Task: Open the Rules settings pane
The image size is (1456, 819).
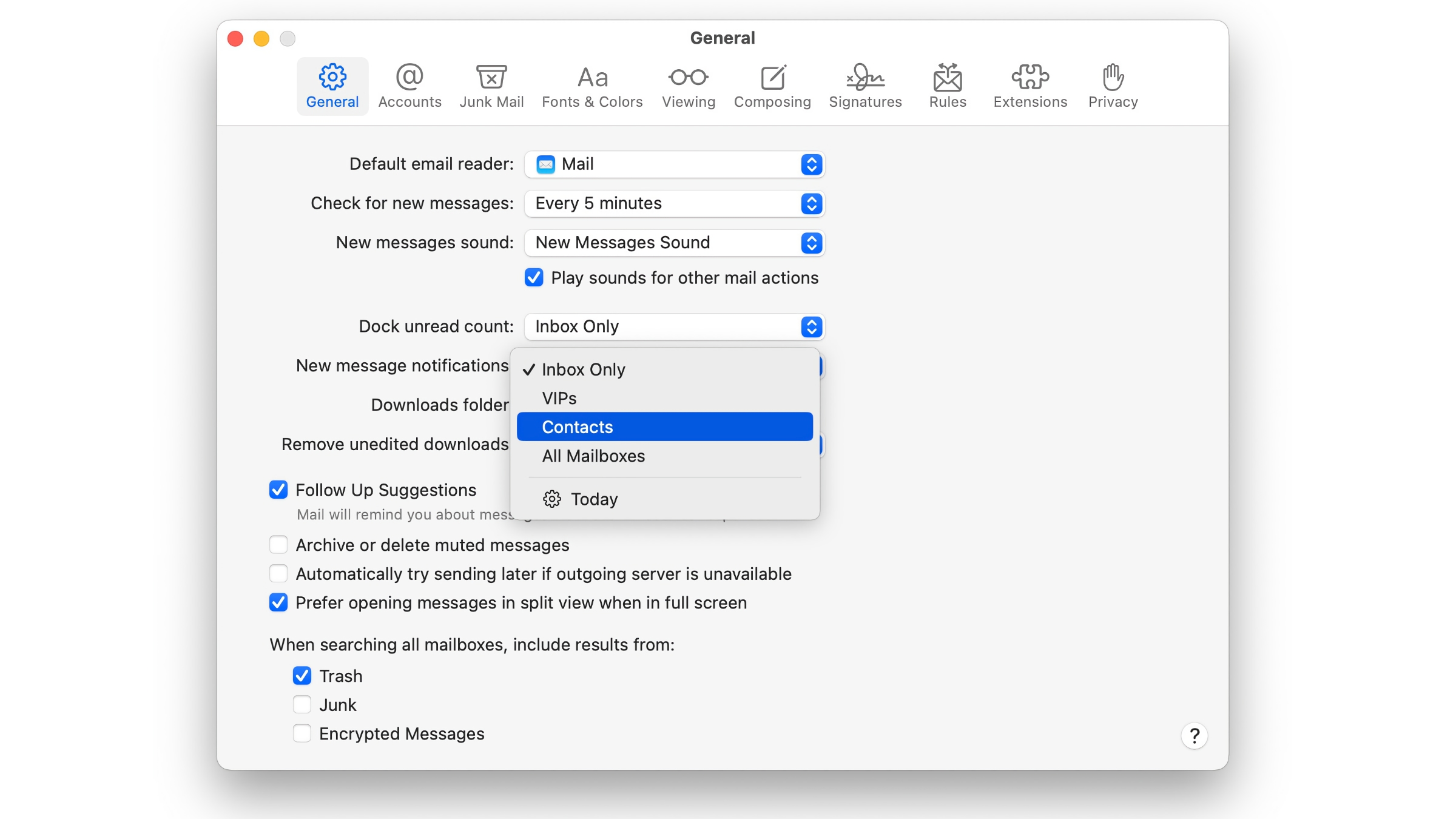Action: 947,85
